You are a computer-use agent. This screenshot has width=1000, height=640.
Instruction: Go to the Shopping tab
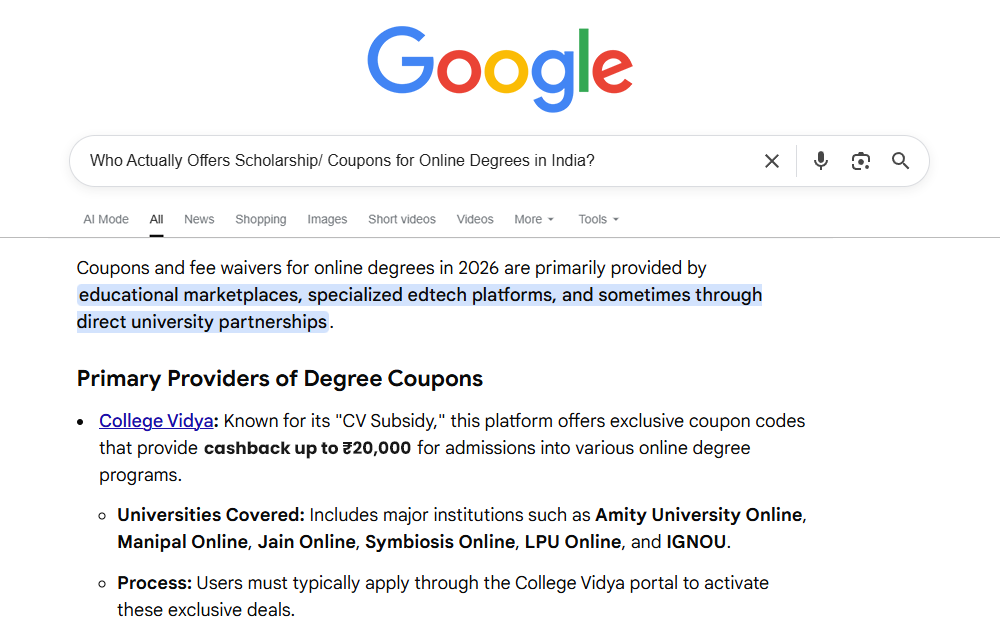point(261,219)
